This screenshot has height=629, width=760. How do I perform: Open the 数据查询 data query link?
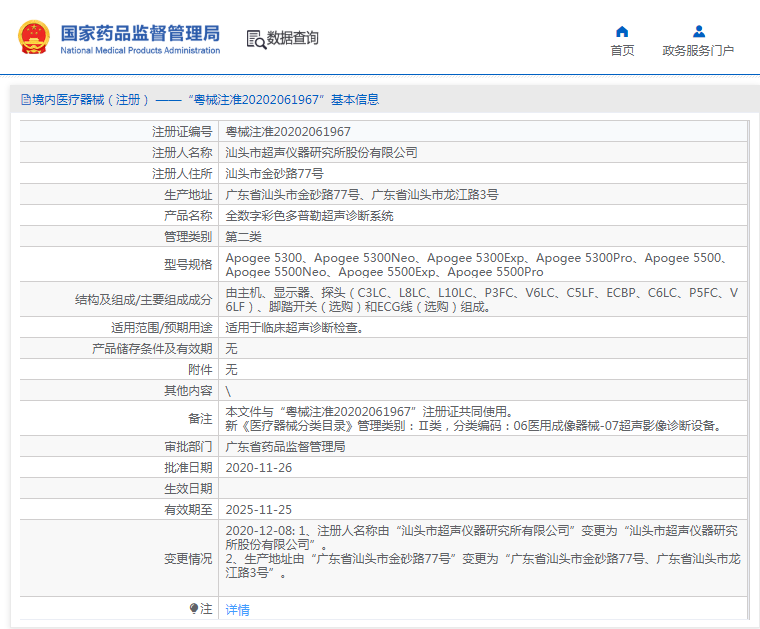pos(293,38)
